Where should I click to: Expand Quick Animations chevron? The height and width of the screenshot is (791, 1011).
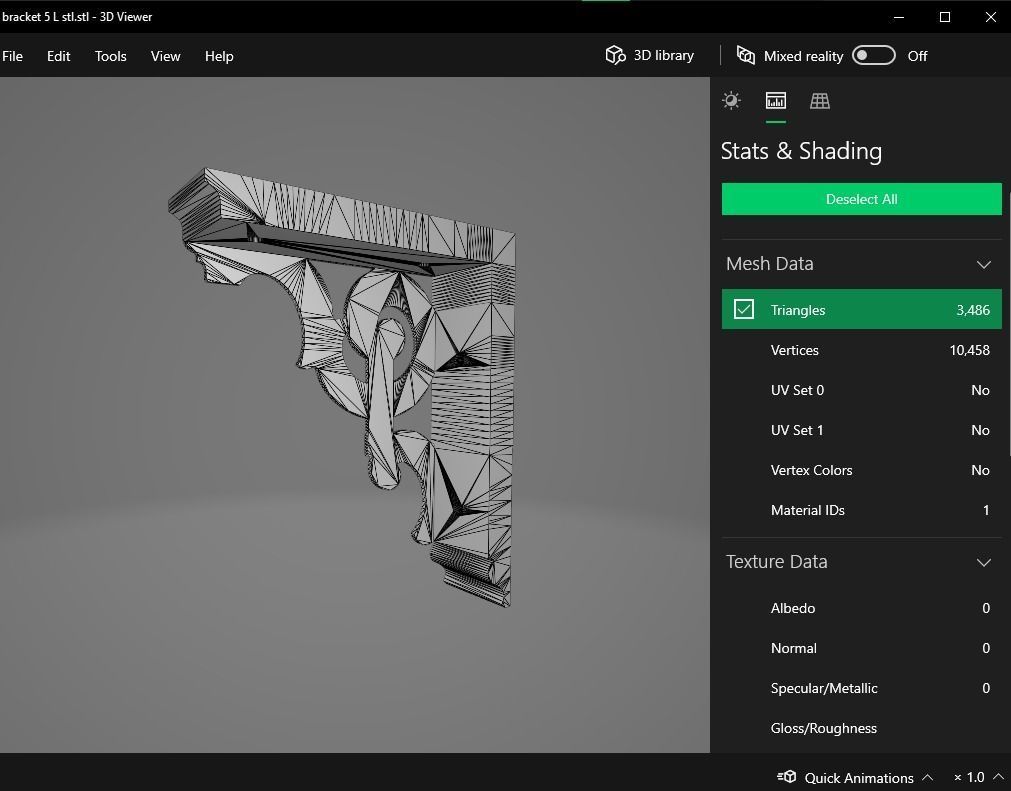coord(928,777)
